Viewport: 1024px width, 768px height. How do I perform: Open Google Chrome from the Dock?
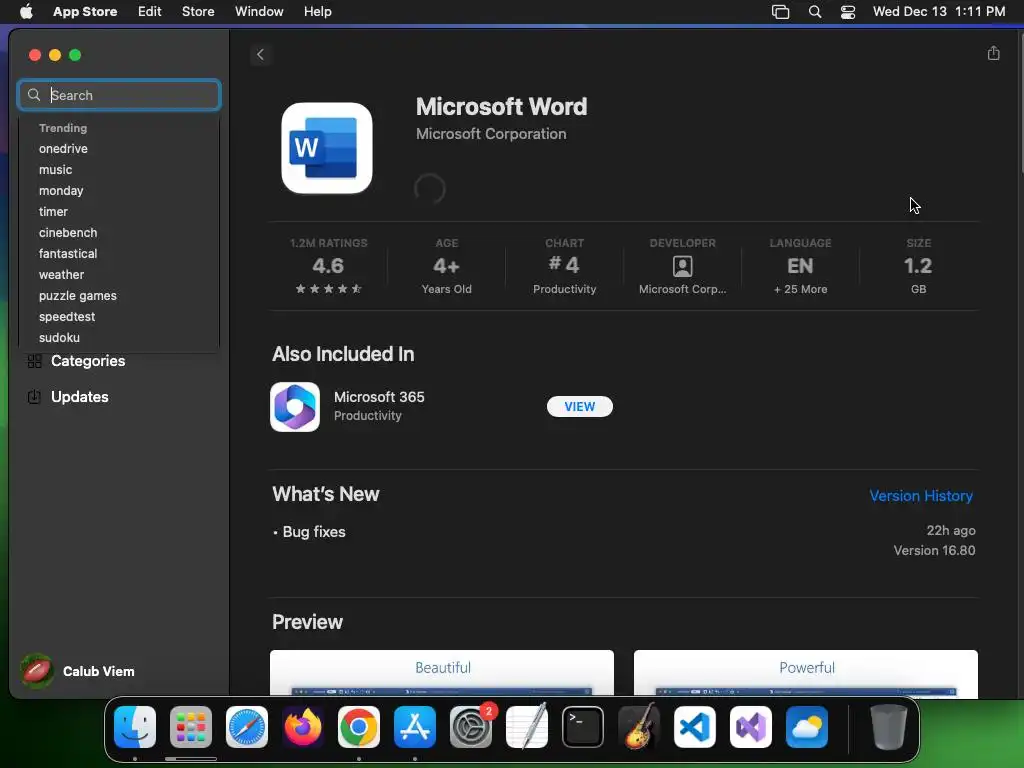(359, 727)
